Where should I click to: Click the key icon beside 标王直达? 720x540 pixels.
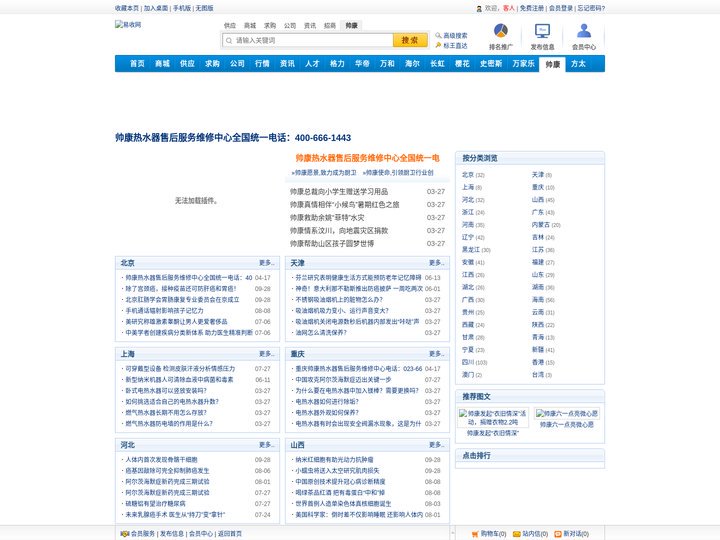(438, 45)
